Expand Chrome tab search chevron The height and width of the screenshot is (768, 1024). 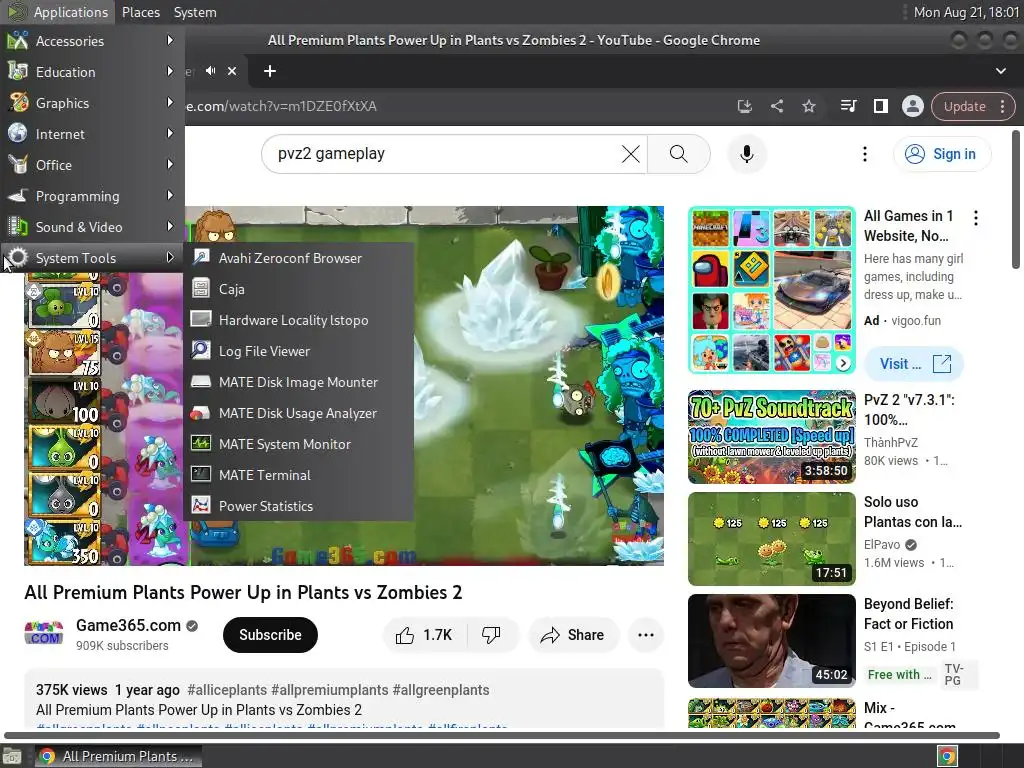click(1000, 71)
